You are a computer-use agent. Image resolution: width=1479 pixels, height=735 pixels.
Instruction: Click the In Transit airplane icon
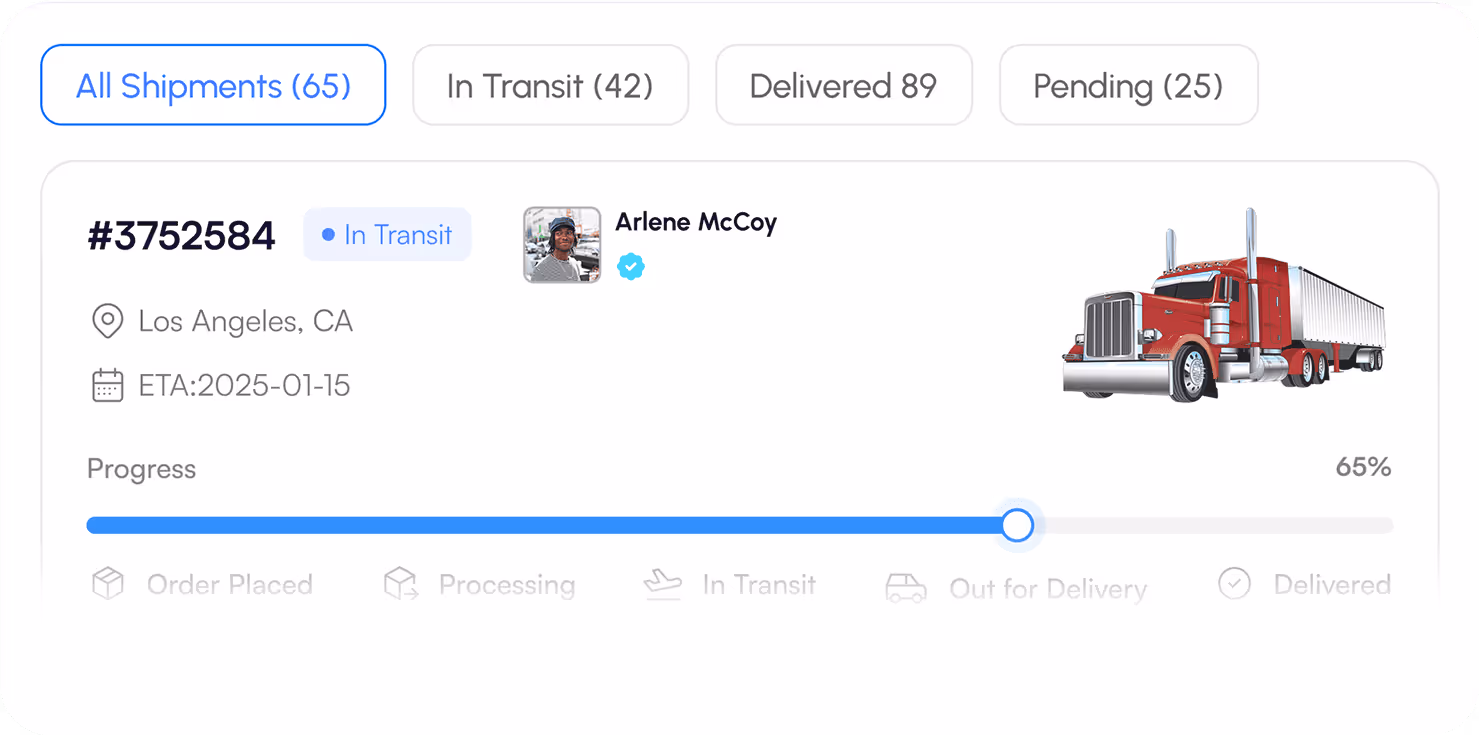coord(662,584)
